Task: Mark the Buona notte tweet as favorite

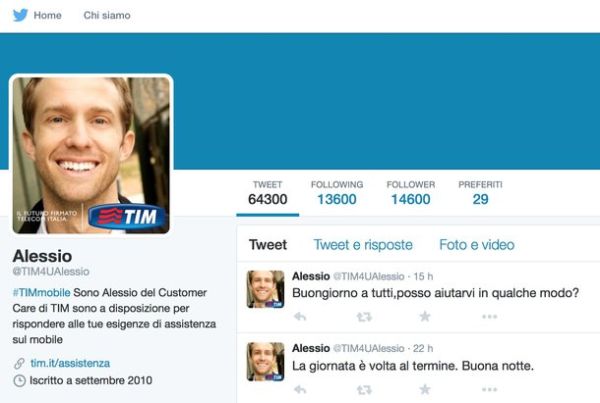Action: click(425, 389)
